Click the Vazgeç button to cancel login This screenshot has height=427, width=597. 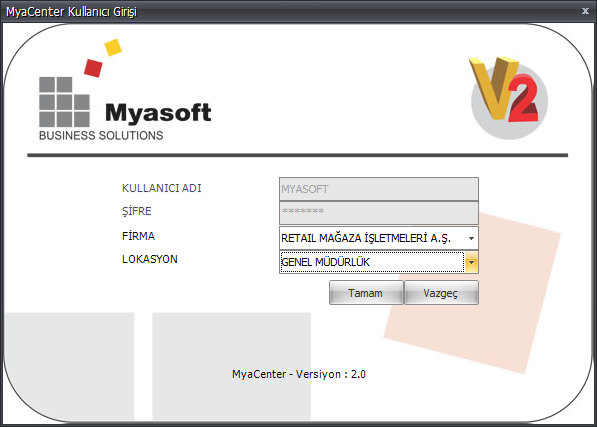click(441, 293)
